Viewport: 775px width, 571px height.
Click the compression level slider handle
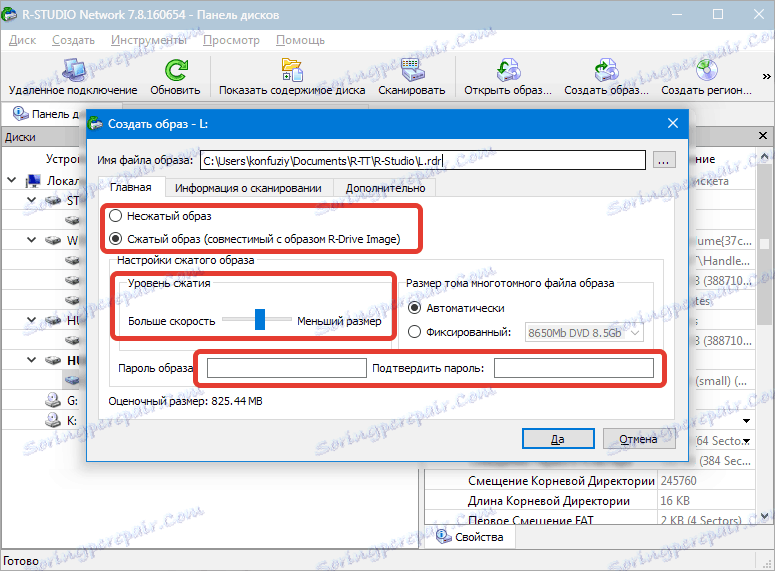tap(260, 319)
